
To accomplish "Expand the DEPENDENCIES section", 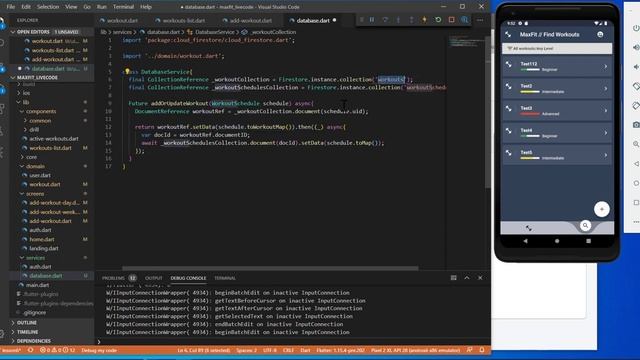I will [x=51, y=341].
